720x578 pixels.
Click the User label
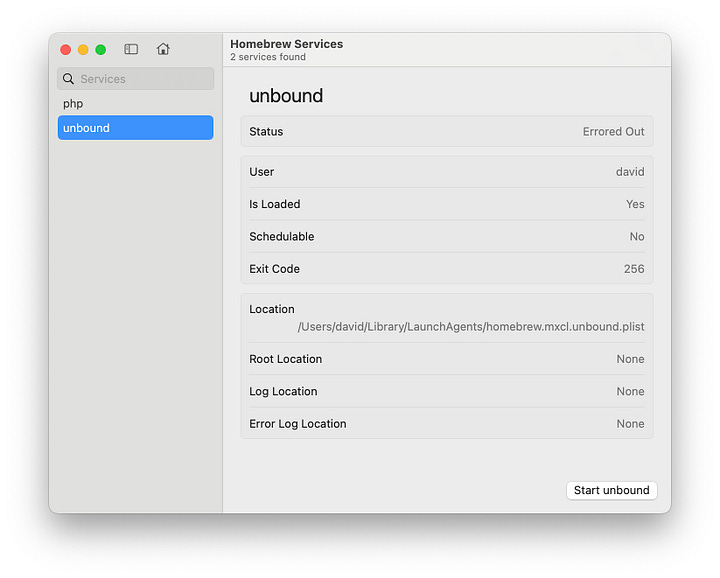pos(261,172)
